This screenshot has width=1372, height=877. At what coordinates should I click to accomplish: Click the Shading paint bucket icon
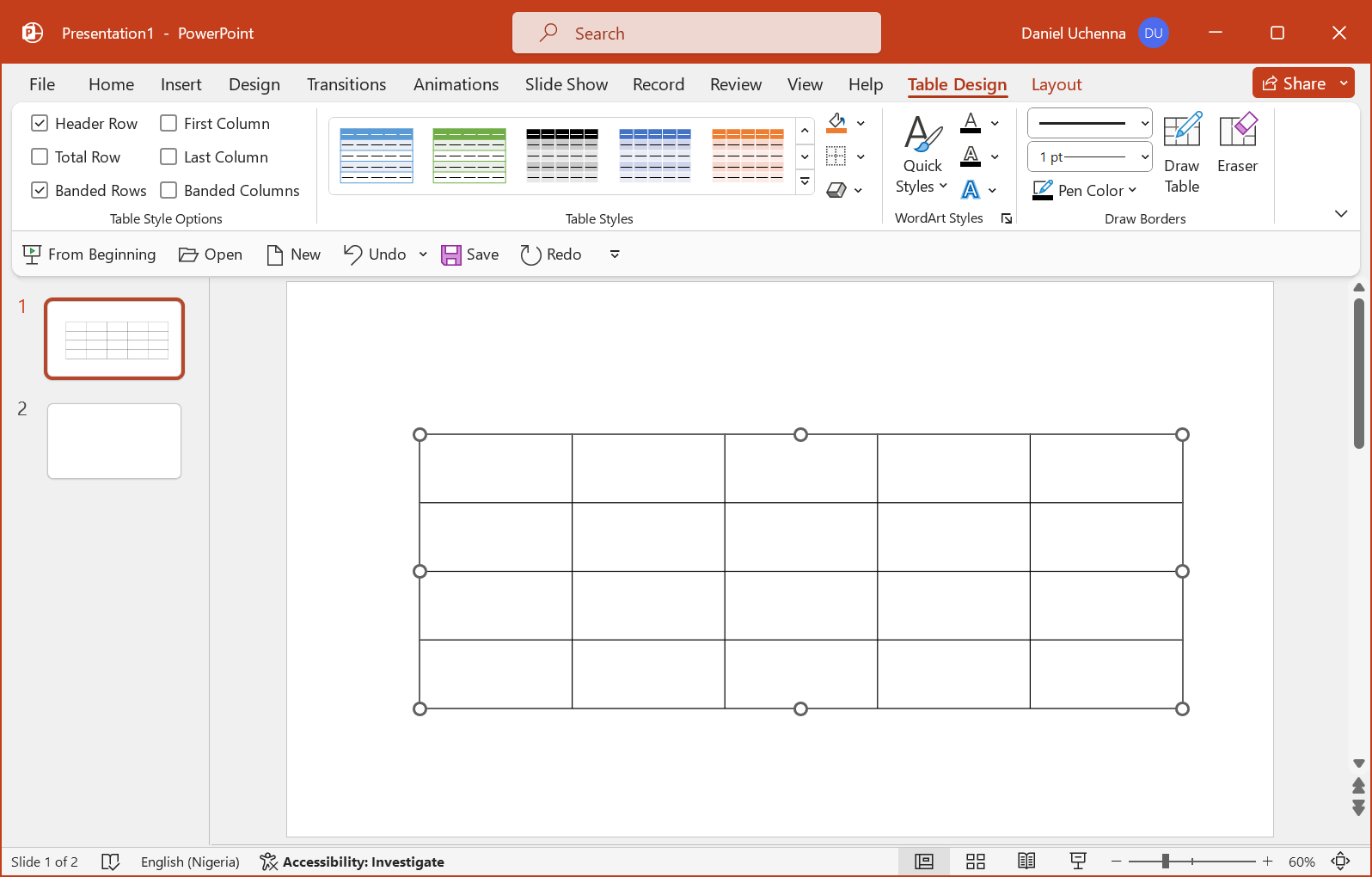(836, 123)
